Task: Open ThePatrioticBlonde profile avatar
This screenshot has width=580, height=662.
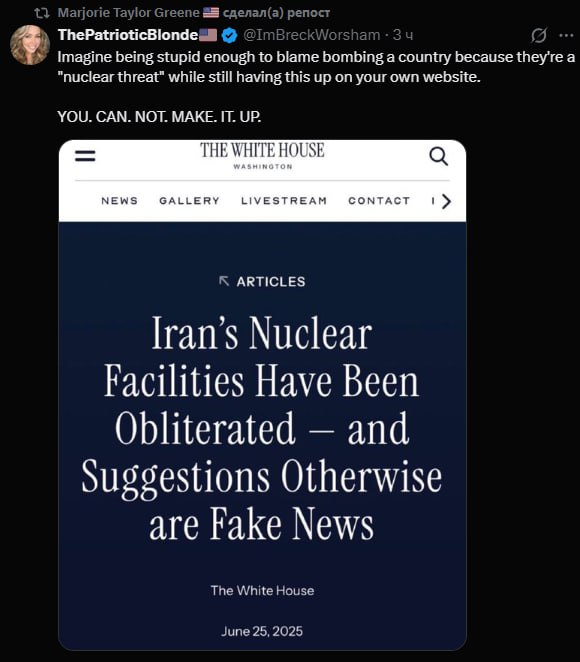Action: pyautogui.click(x=30, y=44)
